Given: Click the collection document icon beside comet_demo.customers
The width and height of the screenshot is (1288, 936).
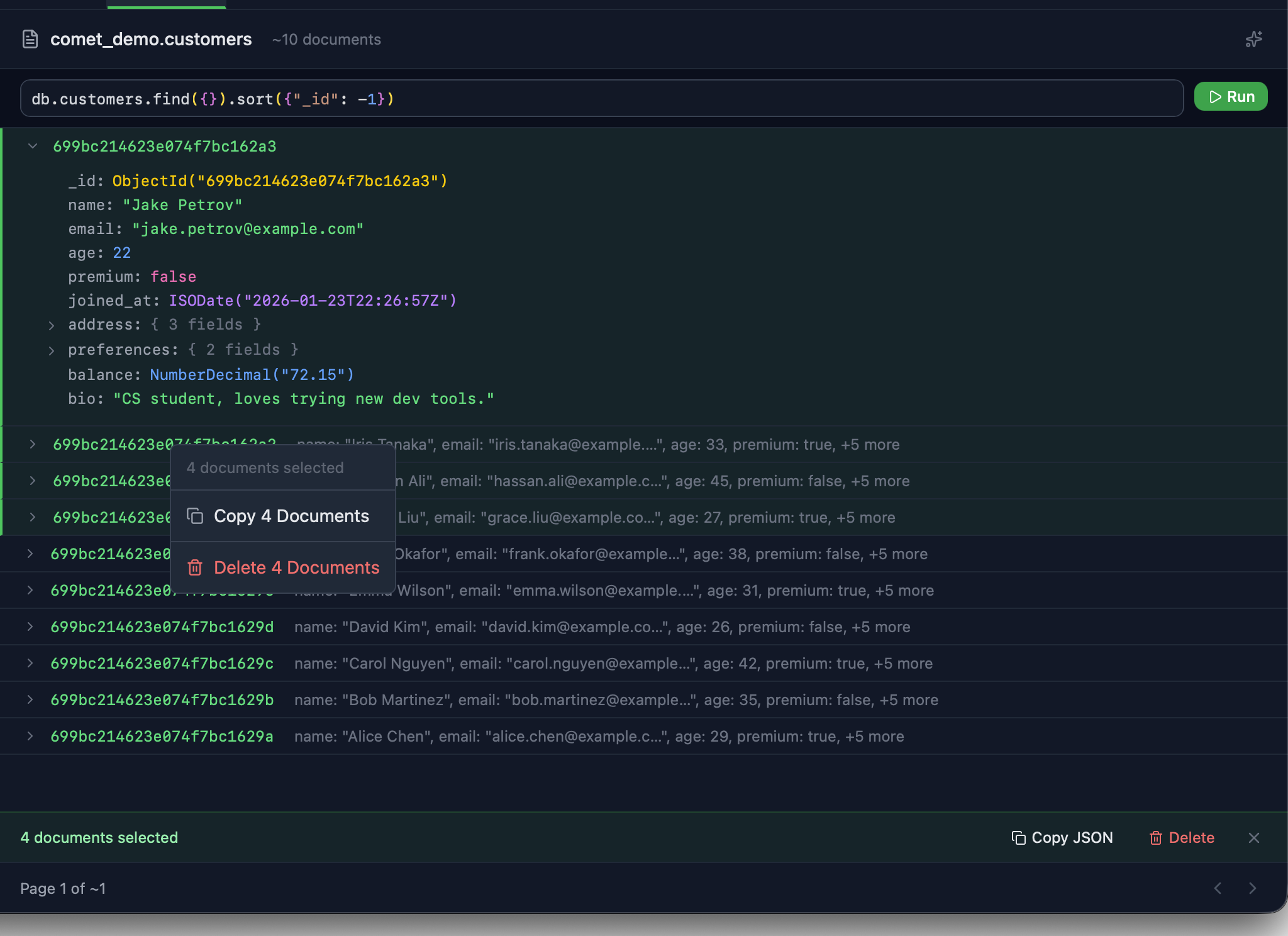Looking at the screenshot, I should tap(30, 39).
